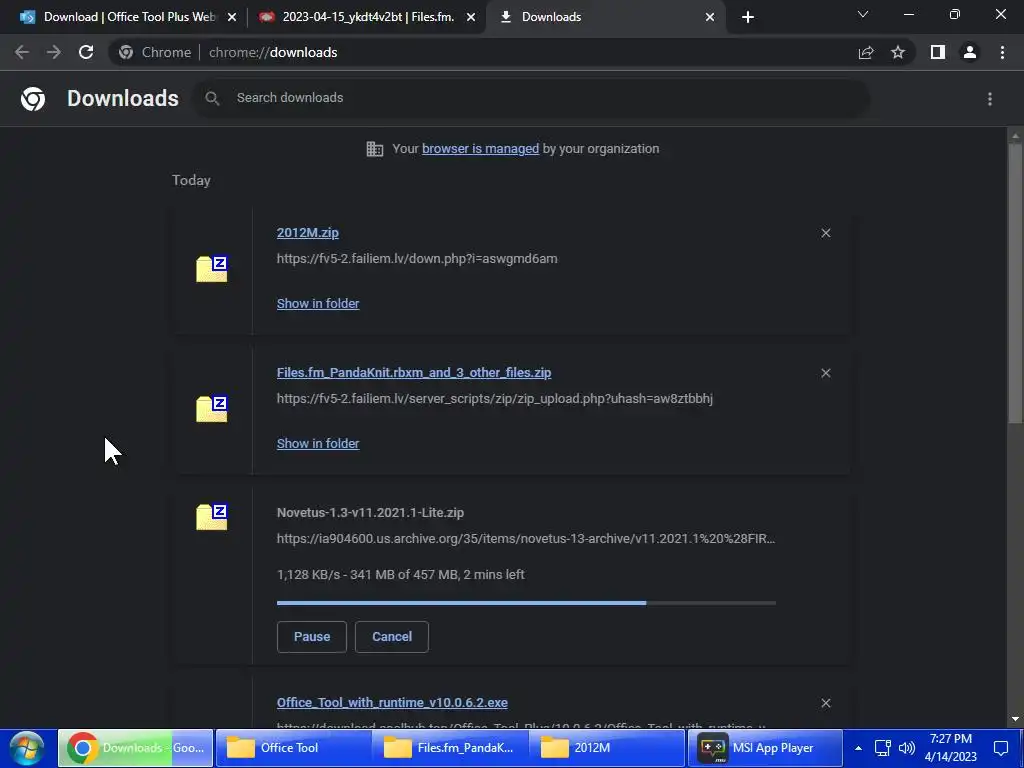Click the Files.fm zip_upload.php source URL
This screenshot has height=768, width=1024.
click(495, 398)
